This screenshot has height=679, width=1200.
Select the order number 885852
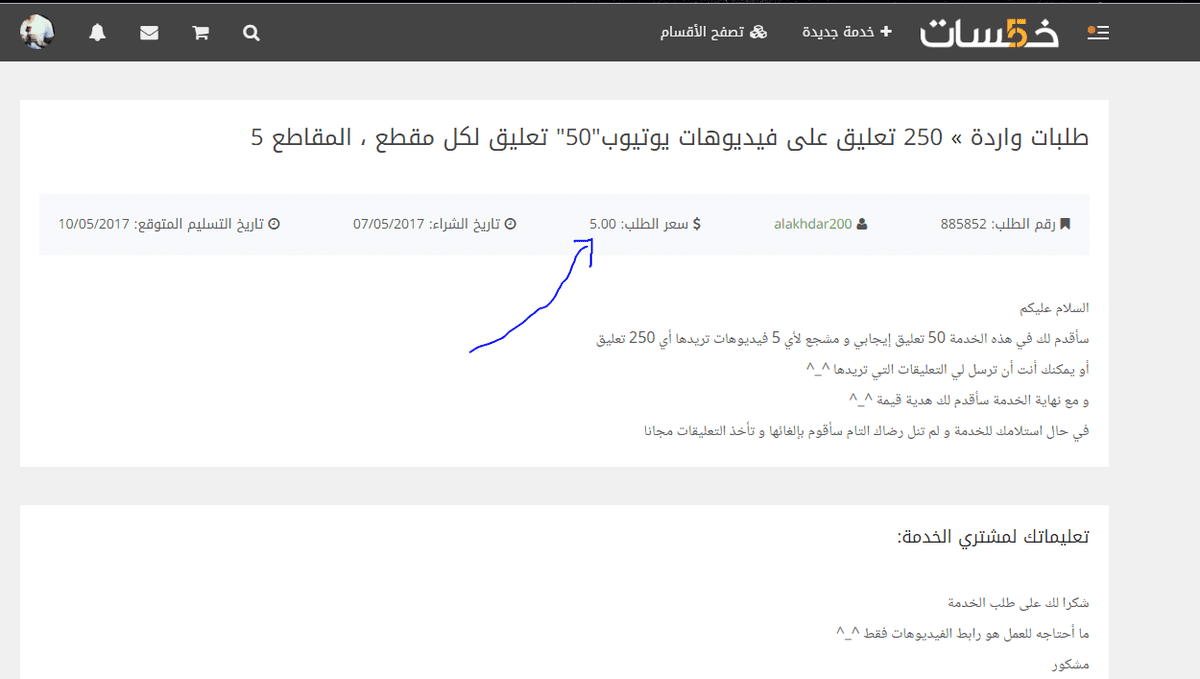coord(963,224)
